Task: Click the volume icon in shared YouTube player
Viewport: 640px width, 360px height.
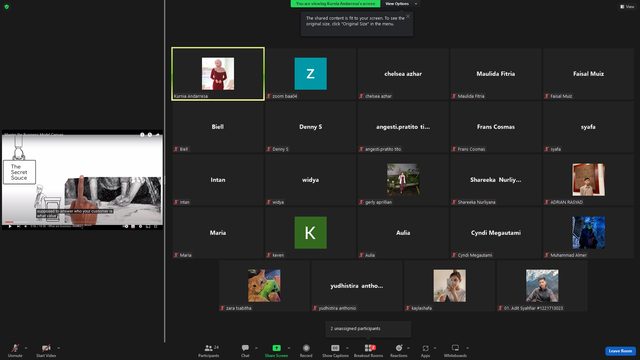Action: 26,226
